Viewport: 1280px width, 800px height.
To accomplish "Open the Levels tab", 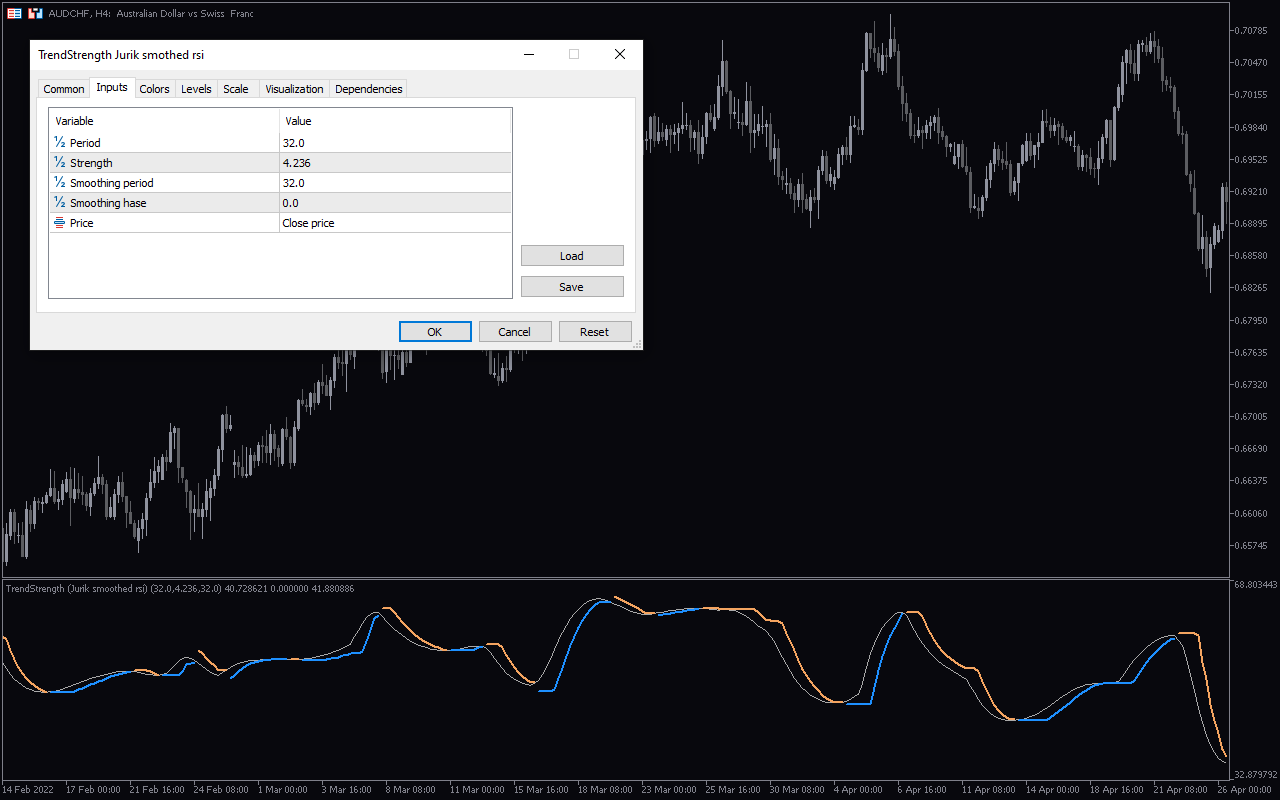I will pyautogui.click(x=196, y=89).
